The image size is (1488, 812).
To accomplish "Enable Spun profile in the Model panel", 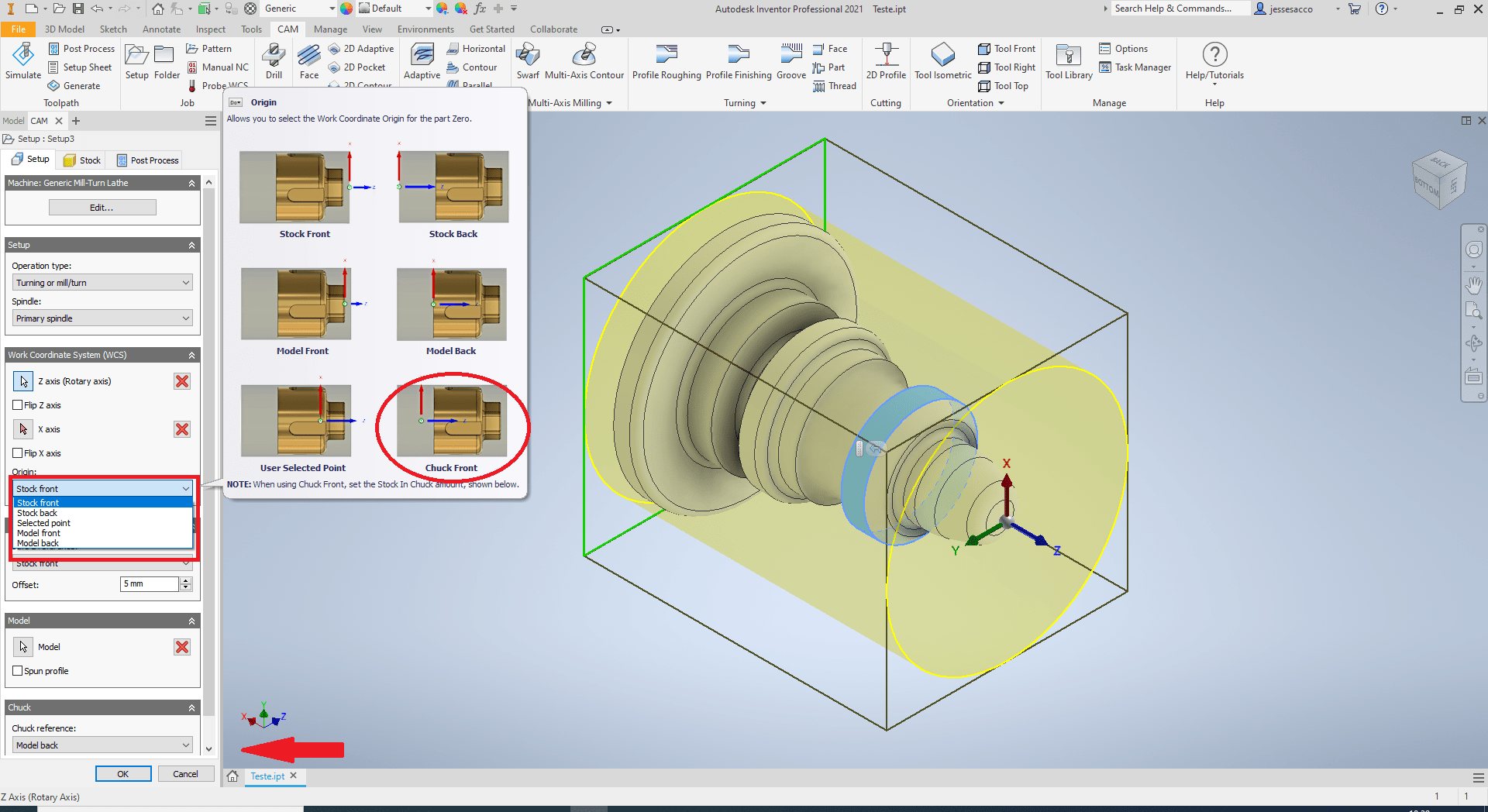I will pyautogui.click(x=18, y=671).
